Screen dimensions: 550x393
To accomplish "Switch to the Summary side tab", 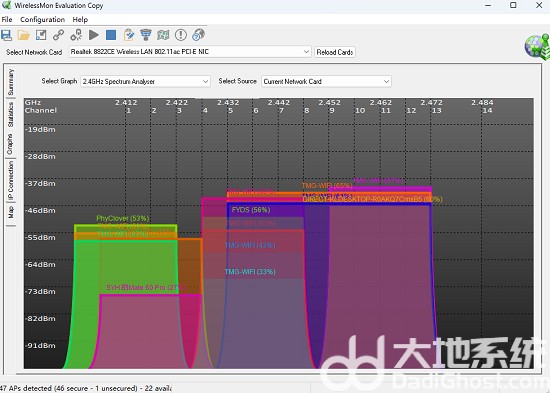I will pos(11,82).
